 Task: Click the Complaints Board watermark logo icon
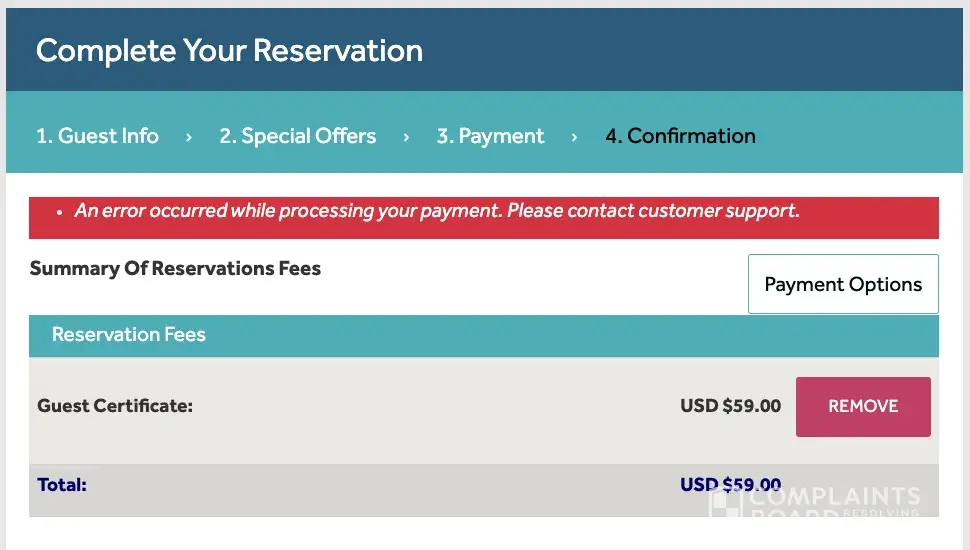(724, 503)
